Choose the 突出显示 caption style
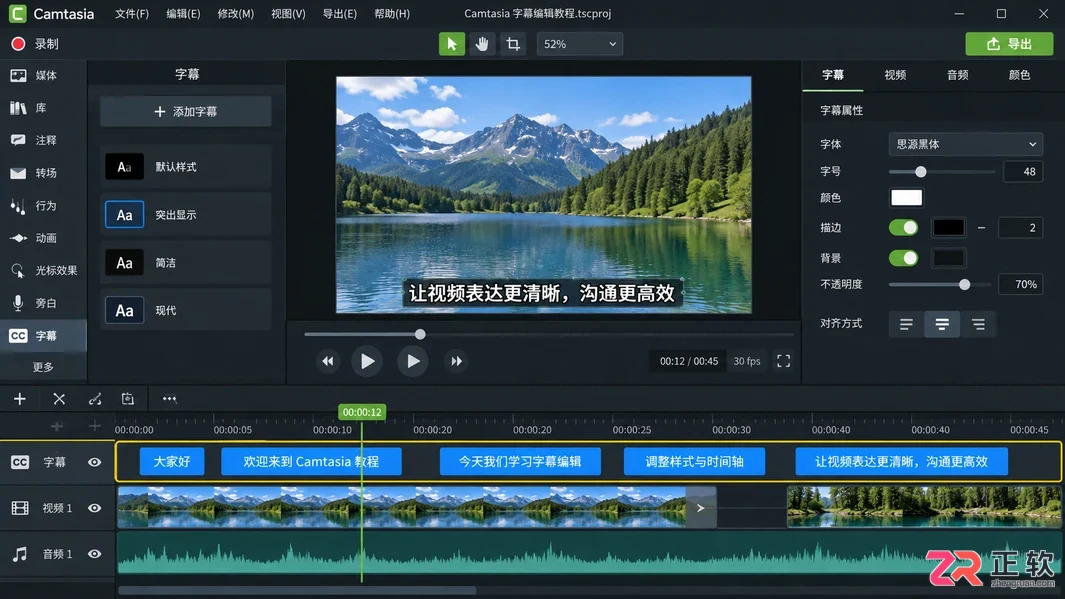 (185, 215)
